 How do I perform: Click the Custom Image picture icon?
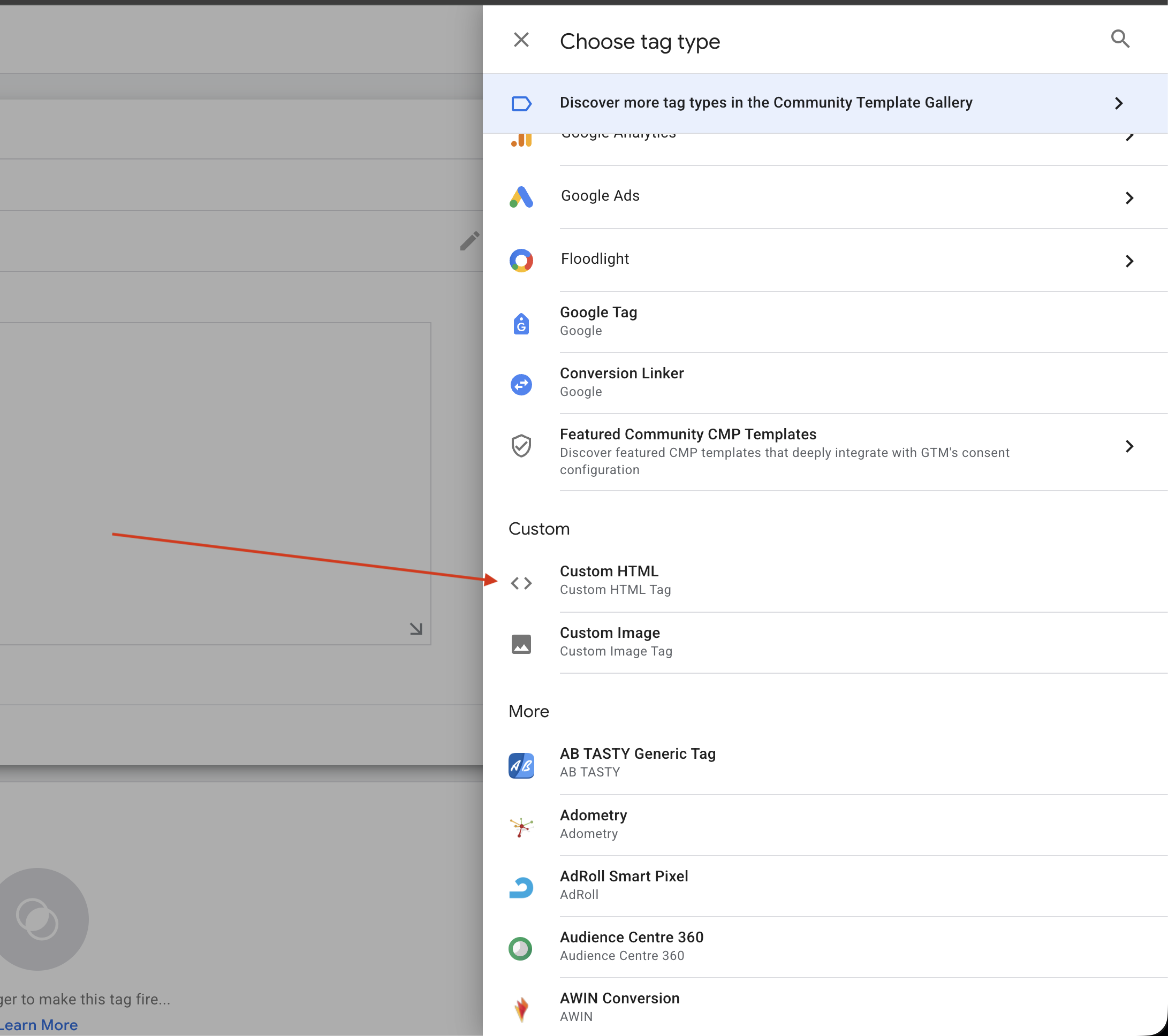(x=521, y=644)
